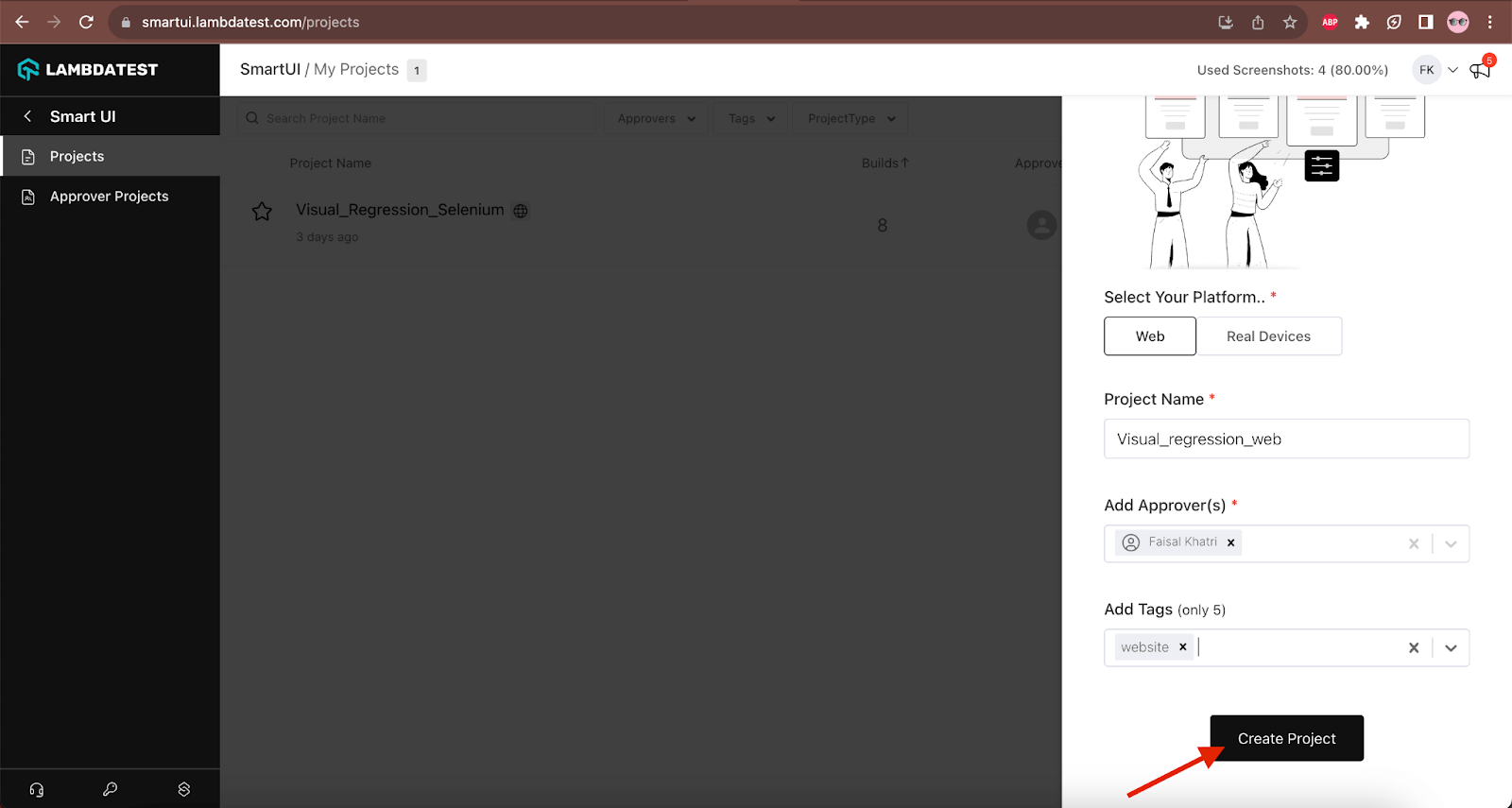Click the Project Name input field

(x=1286, y=438)
